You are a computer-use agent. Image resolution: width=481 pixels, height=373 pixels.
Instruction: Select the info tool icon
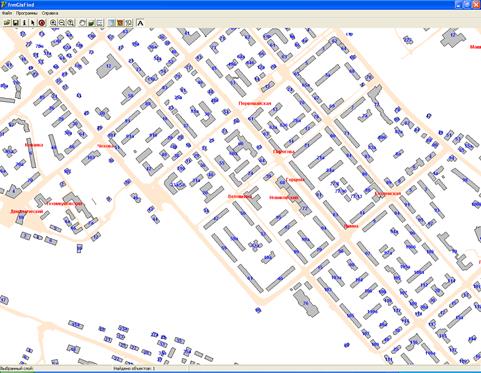pos(24,23)
